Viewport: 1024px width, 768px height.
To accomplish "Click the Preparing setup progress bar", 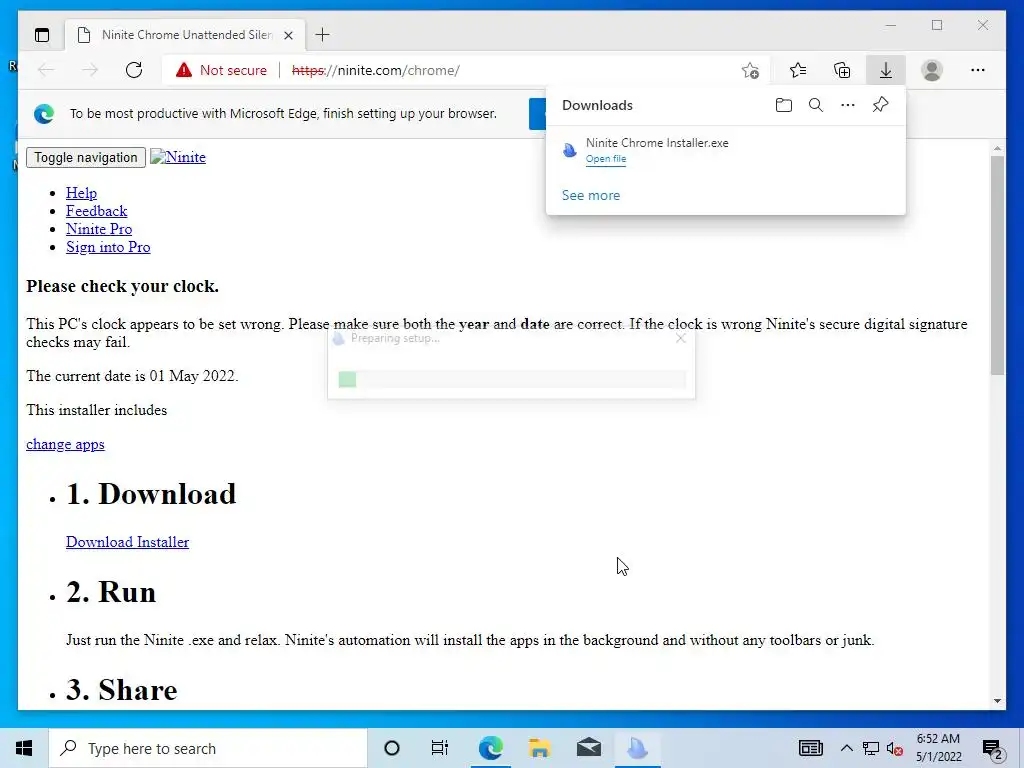I will (512, 379).
